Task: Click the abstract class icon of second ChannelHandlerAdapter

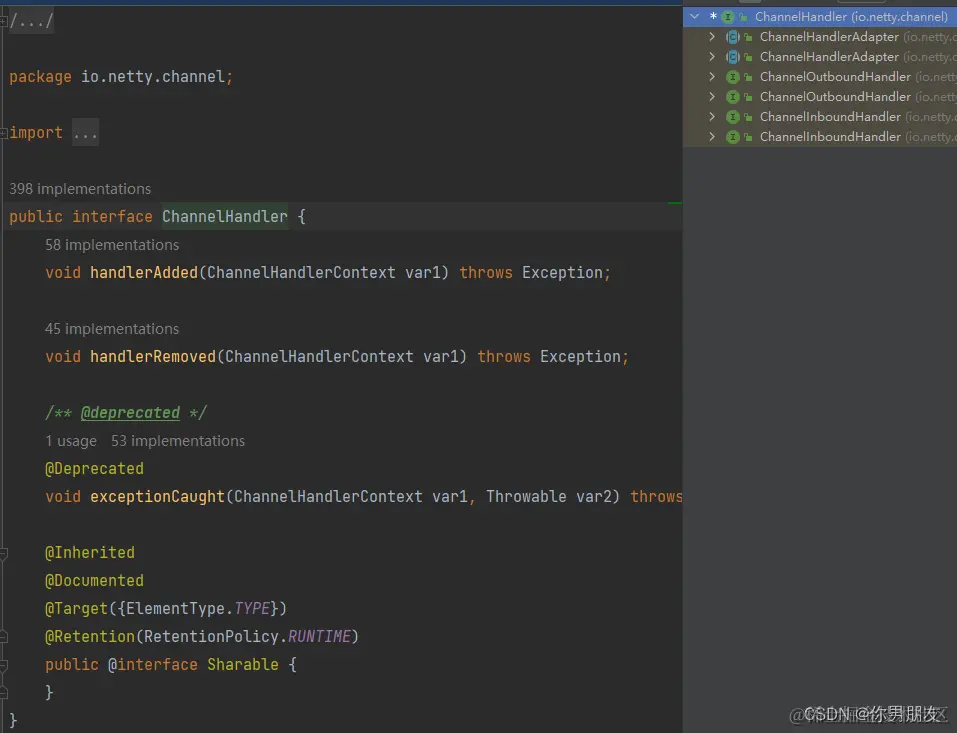Action: 732,57
